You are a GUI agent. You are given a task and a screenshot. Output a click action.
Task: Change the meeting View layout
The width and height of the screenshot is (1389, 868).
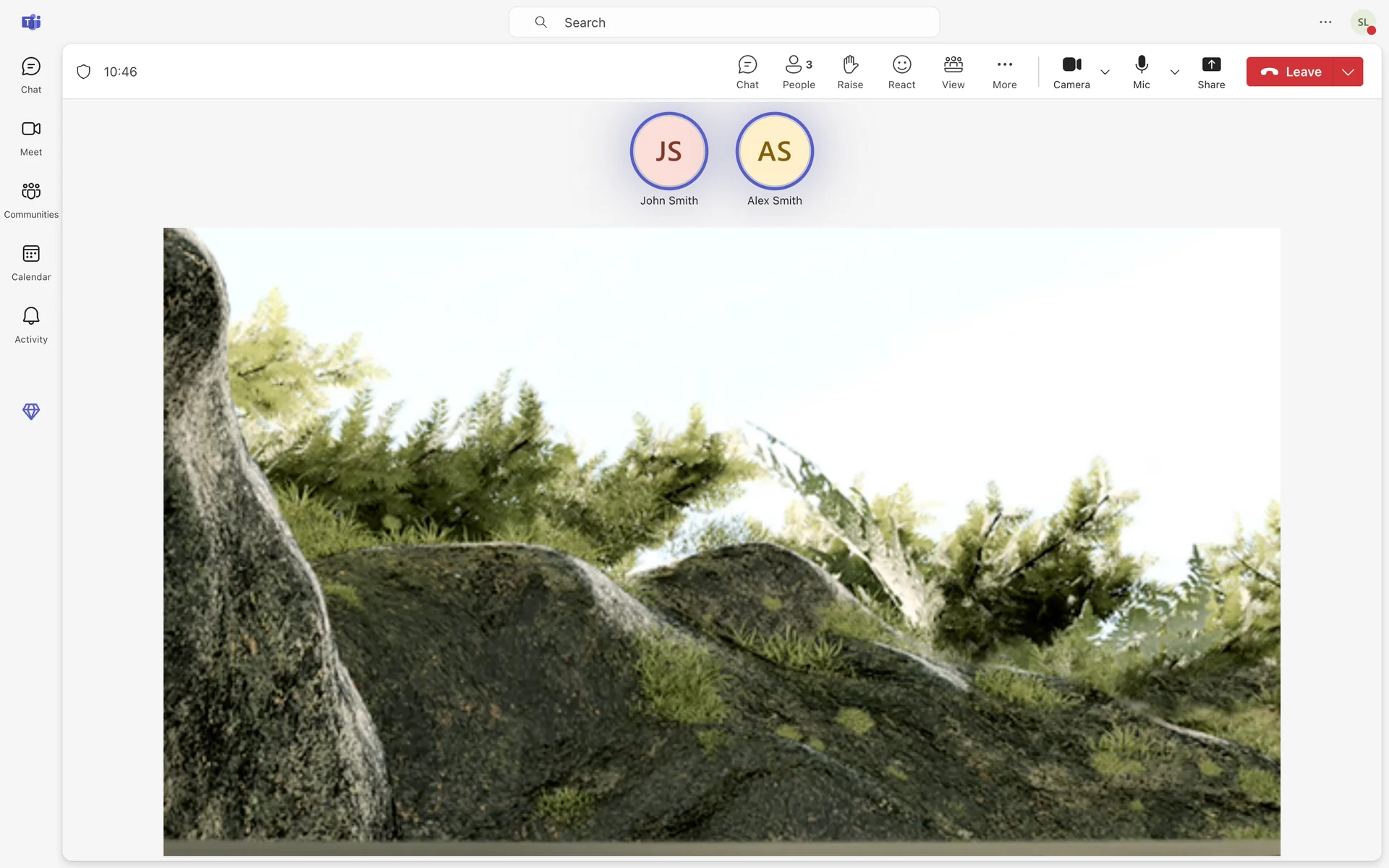[x=953, y=72]
